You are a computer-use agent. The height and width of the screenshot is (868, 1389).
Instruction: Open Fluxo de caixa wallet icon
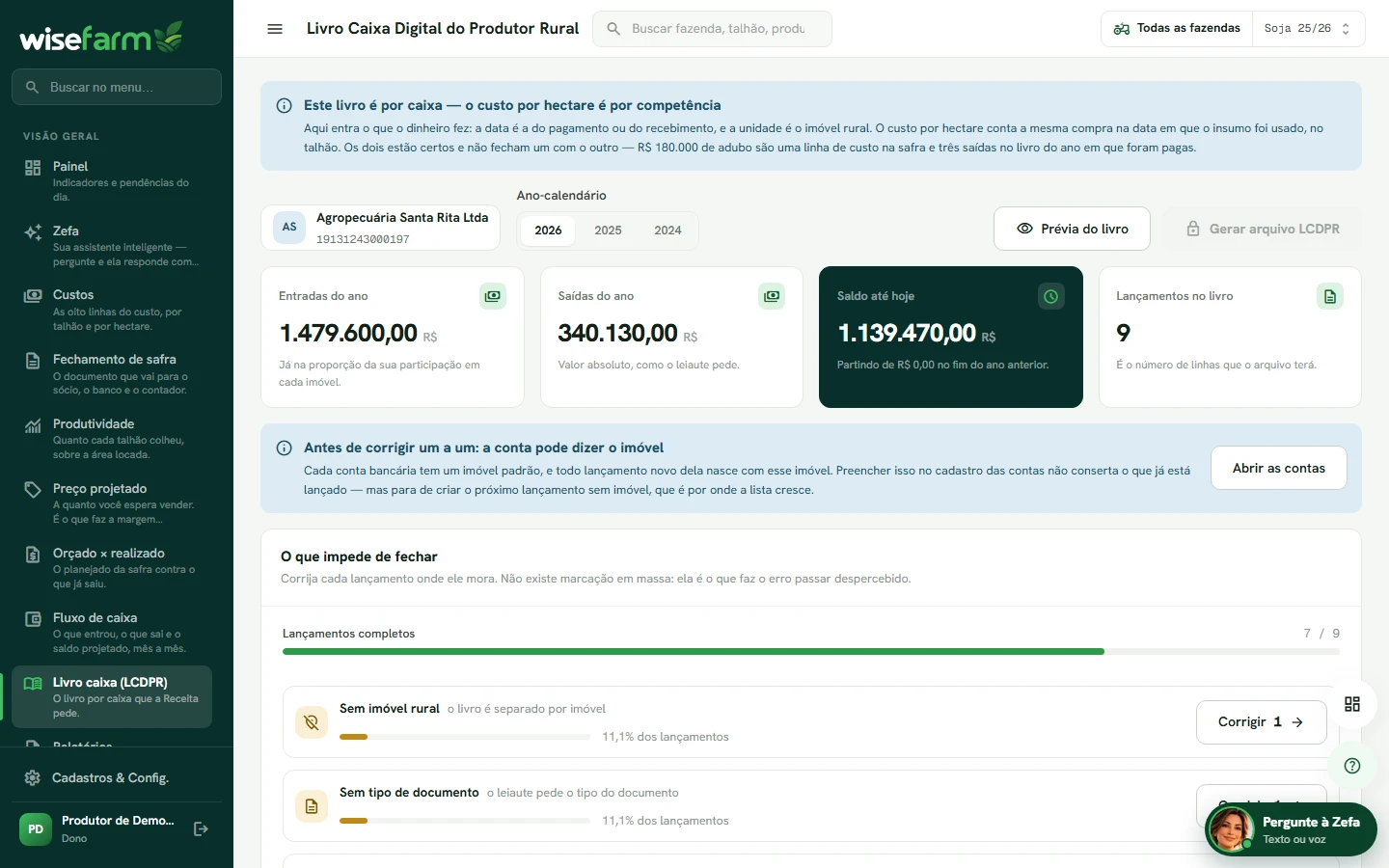33,619
